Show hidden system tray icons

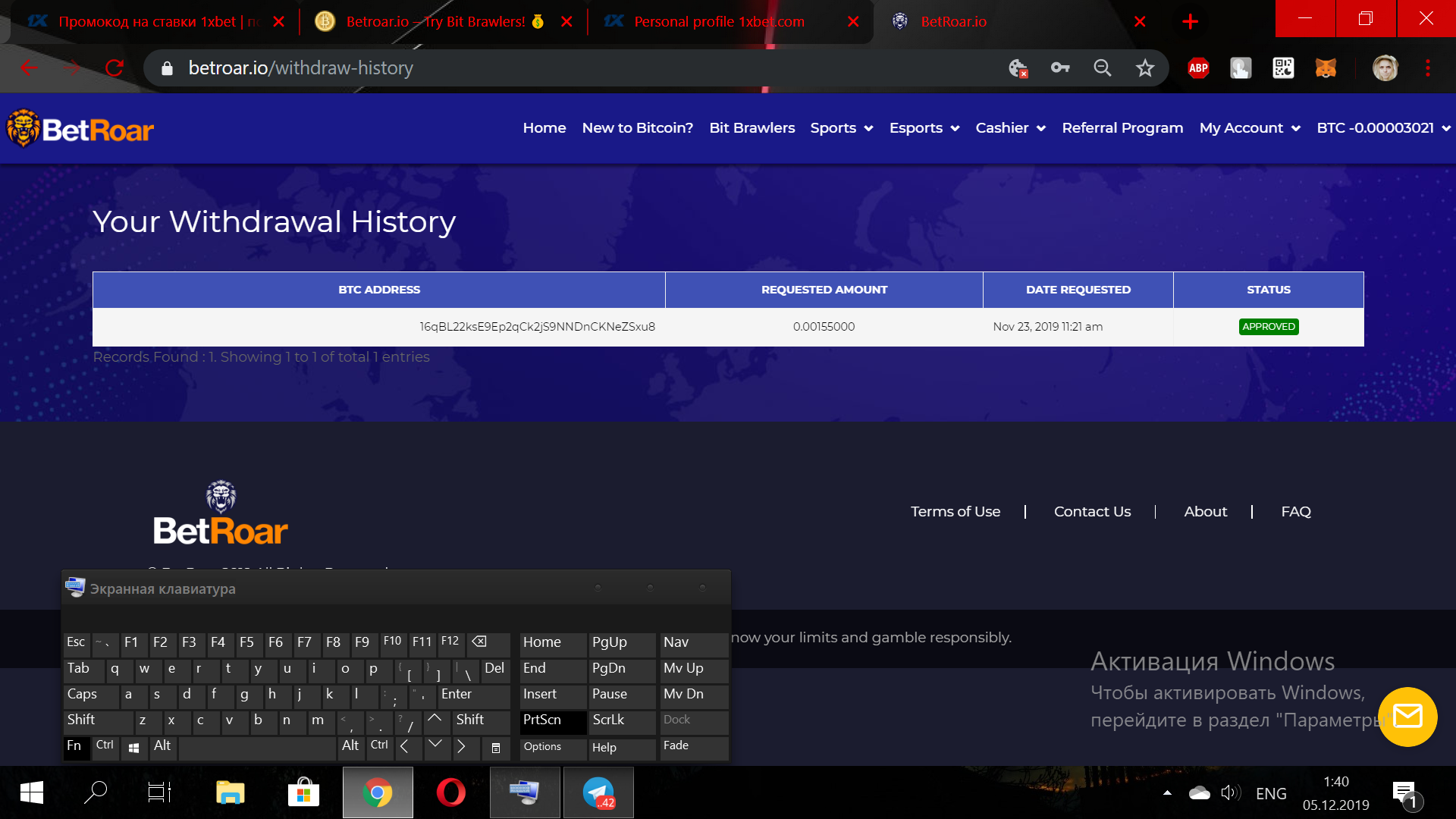coord(1167,793)
